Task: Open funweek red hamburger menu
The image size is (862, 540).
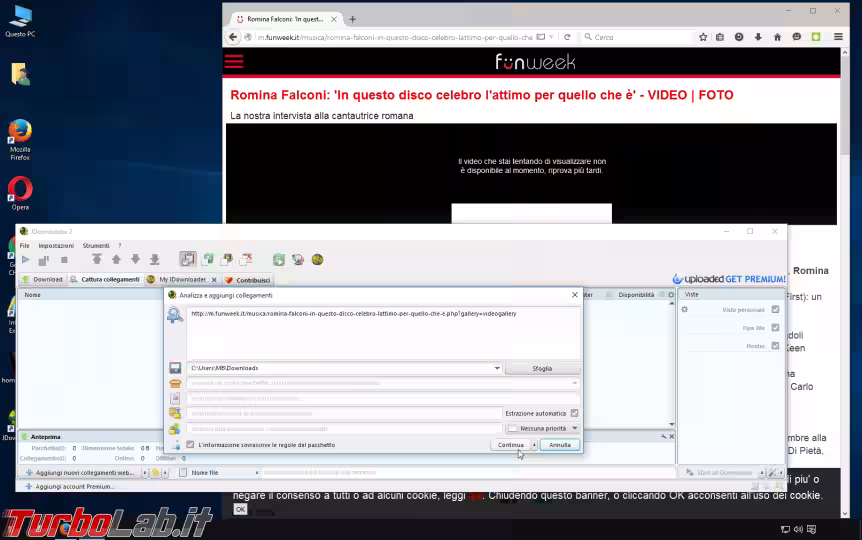Action: coord(234,61)
